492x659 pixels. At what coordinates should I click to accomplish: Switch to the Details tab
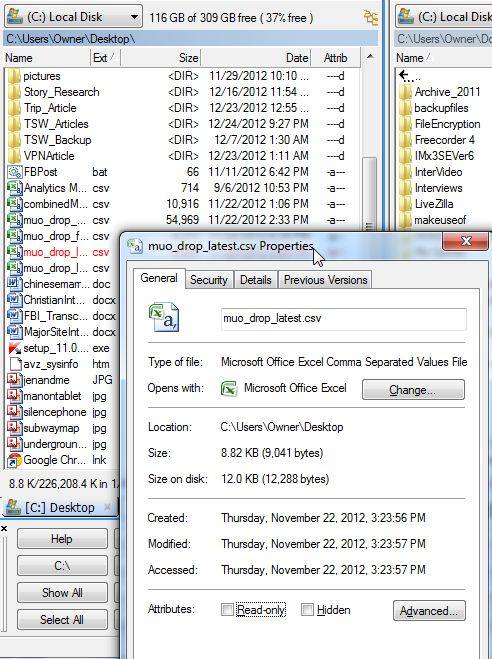[x=255, y=280]
